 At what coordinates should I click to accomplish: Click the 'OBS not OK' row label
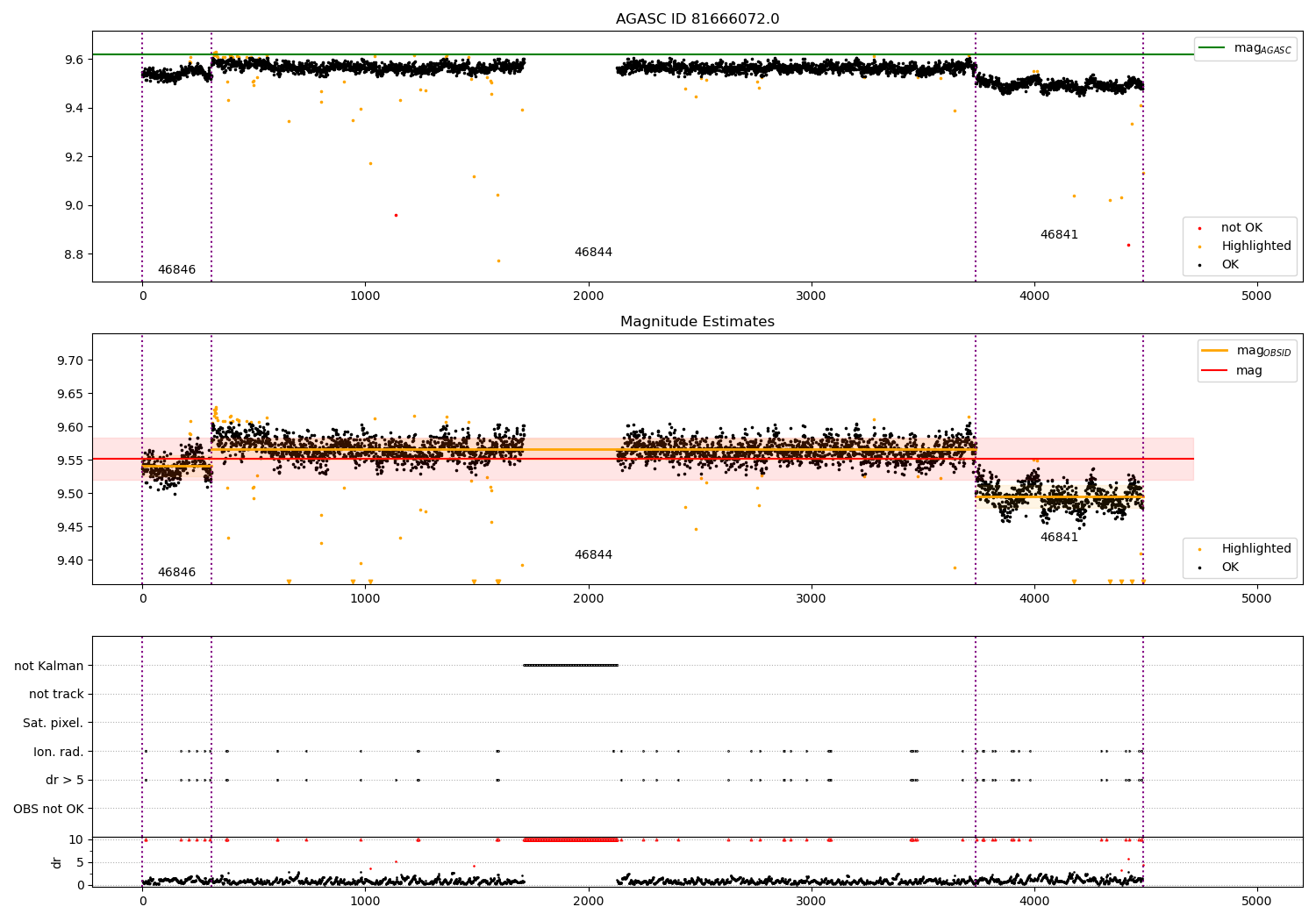tap(49, 809)
